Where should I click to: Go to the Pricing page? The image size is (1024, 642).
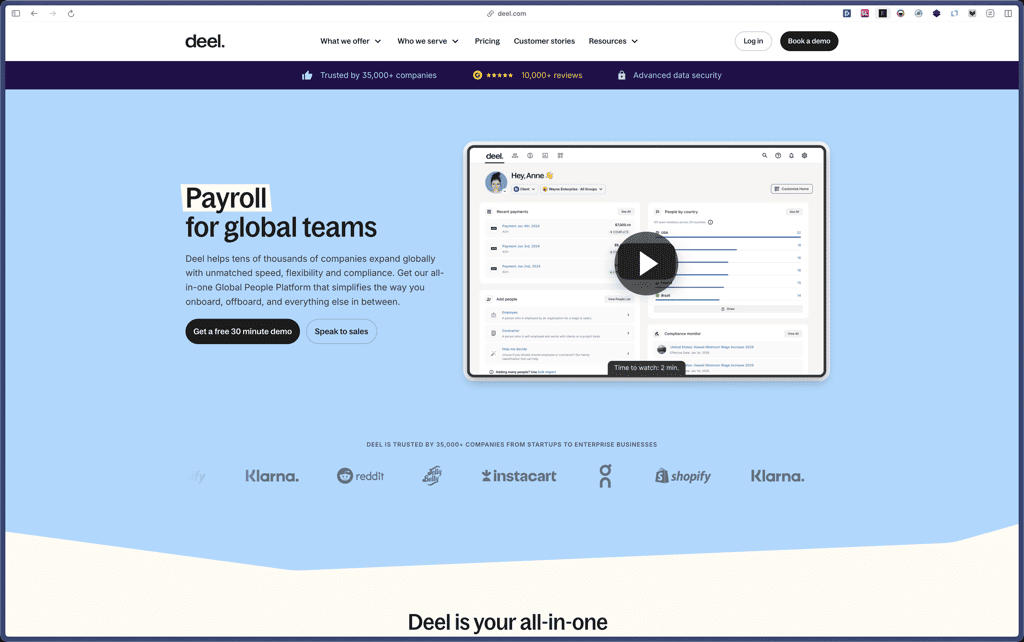pos(487,41)
